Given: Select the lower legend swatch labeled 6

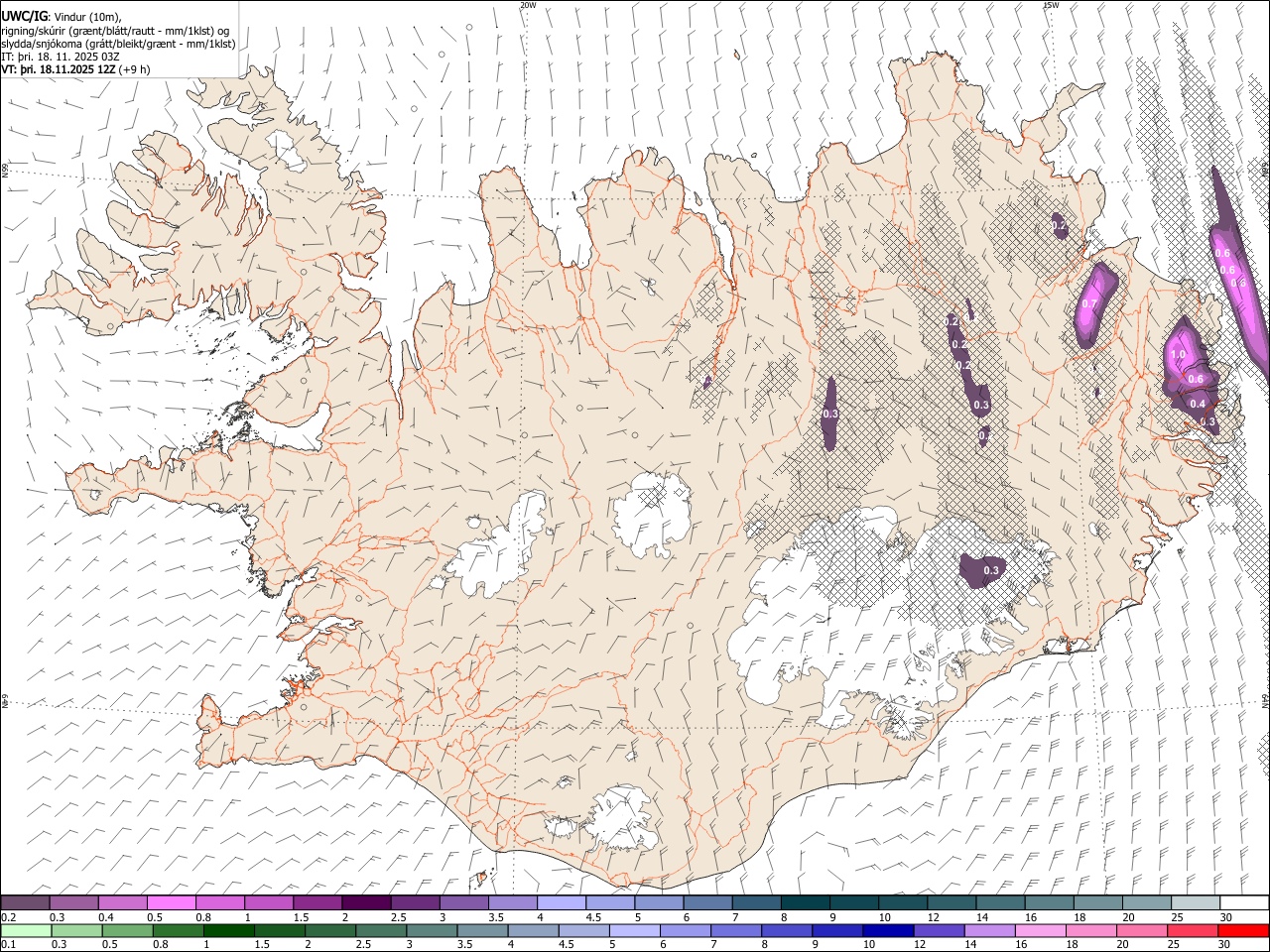Looking at the screenshot, I should click(687, 931).
